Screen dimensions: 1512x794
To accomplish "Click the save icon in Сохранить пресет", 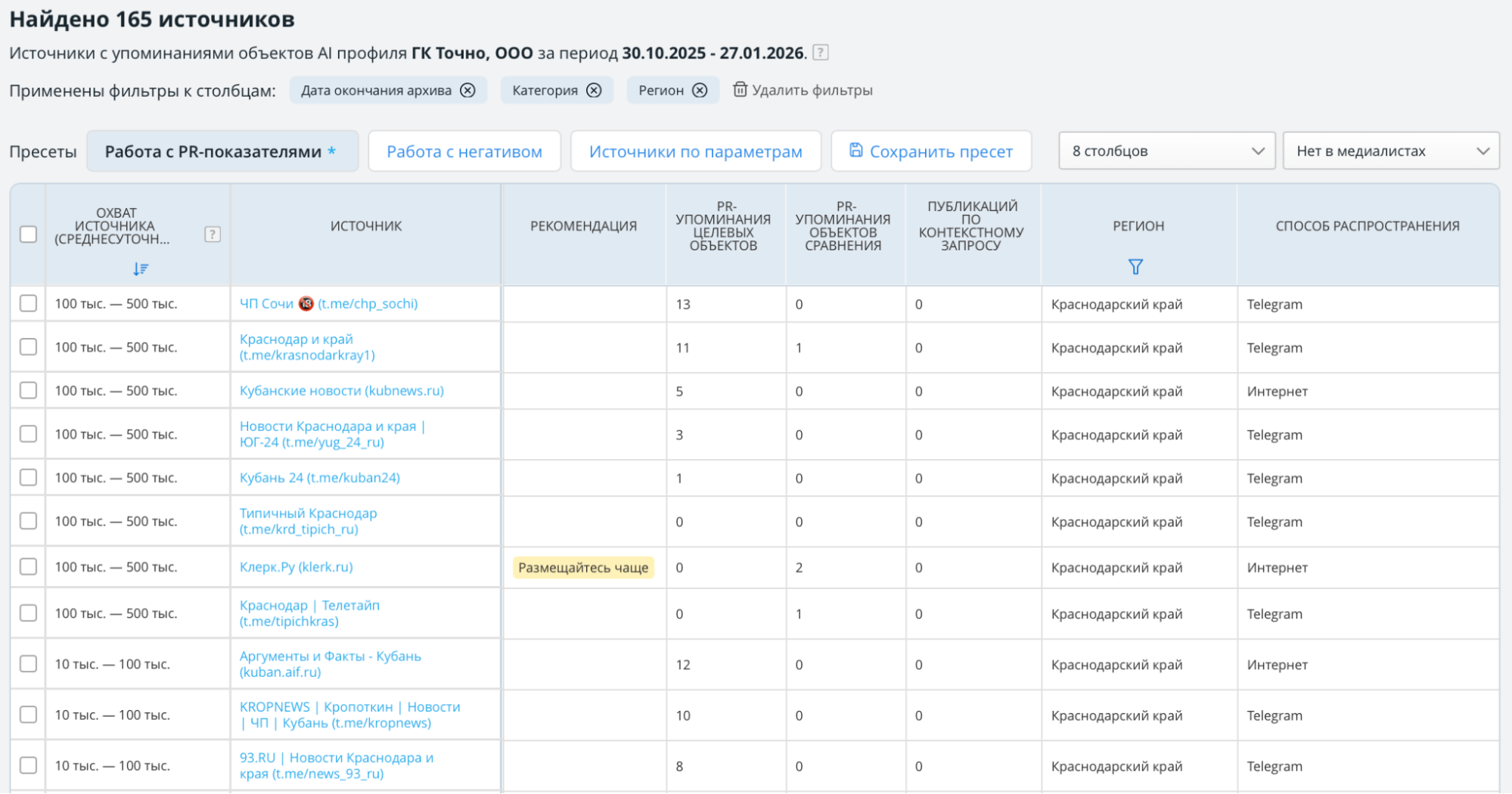I will pyautogui.click(x=855, y=150).
